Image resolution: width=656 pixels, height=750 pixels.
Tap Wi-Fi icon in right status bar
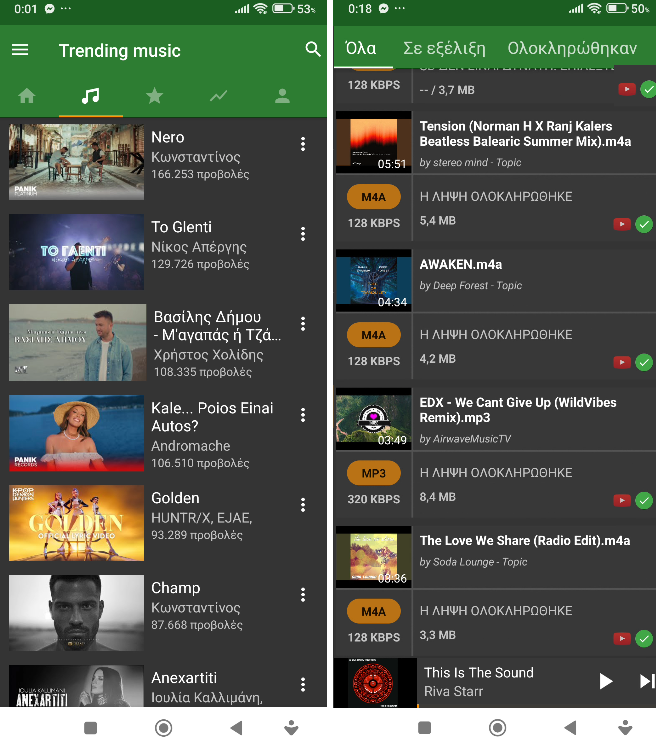pyautogui.click(x=594, y=8)
